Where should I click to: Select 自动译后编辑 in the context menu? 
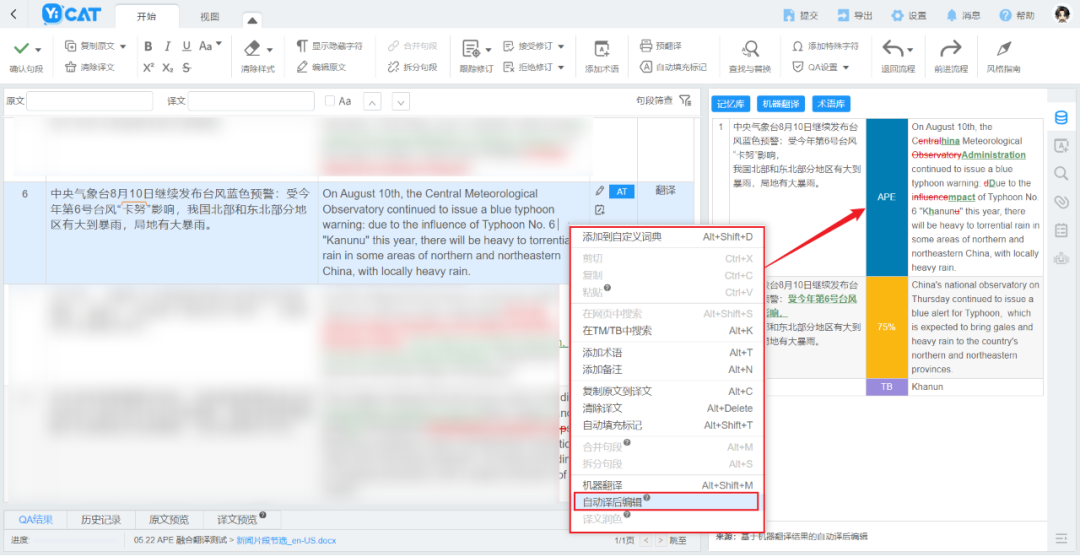(x=665, y=502)
